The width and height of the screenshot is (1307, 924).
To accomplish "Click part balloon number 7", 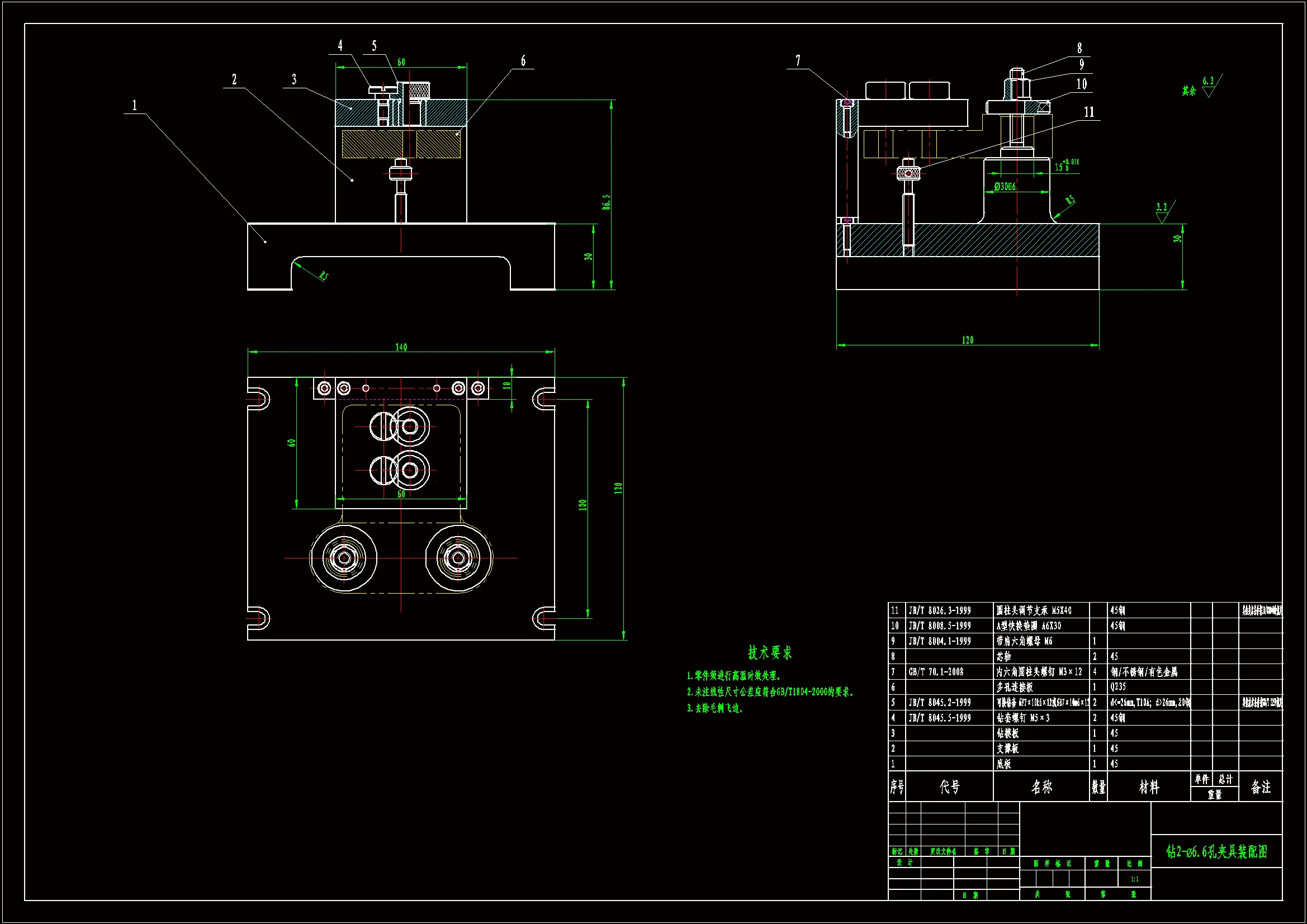I will (x=798, y=60).
